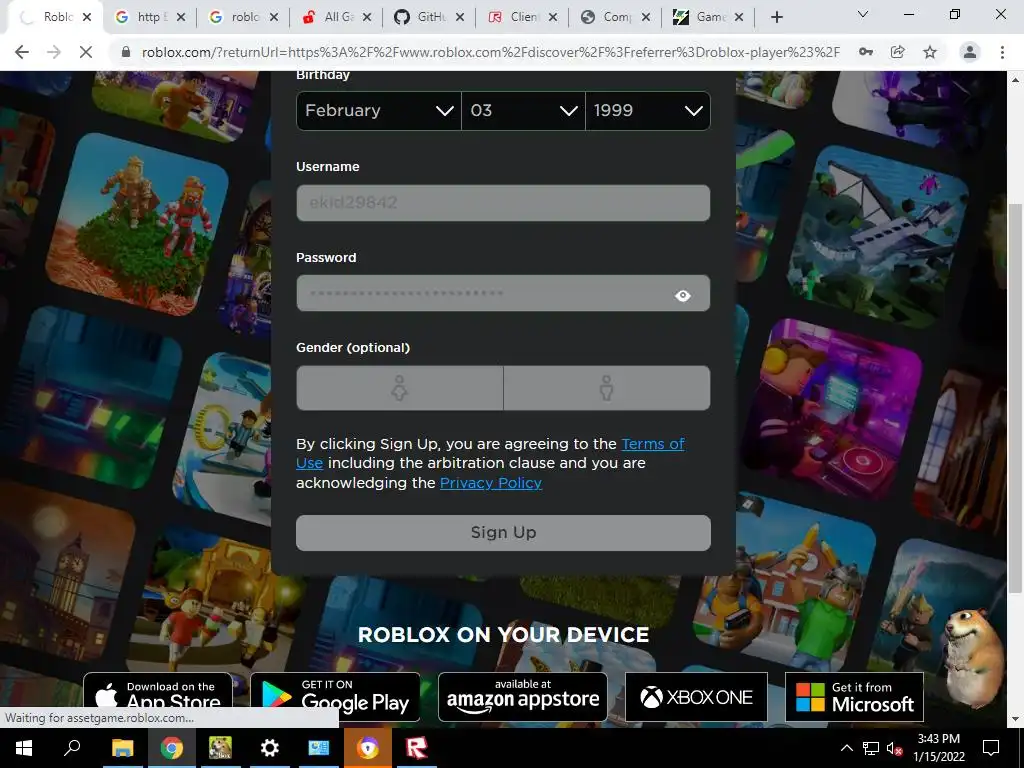The height and width of the screenshot is (768, 1024).
Task: Open File Explorer from the taskbar
Action: pyautogui.click(x=122, y=748)
